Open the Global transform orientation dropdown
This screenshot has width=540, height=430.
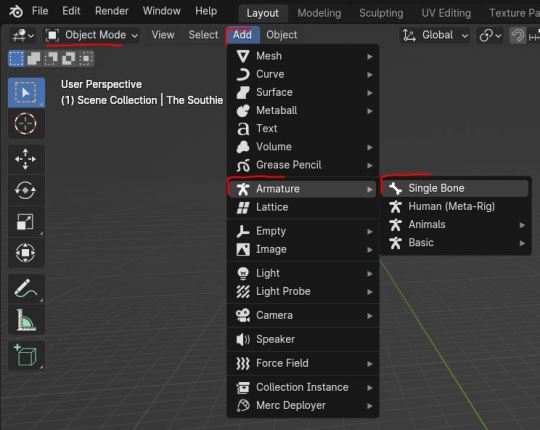click(x=435, y=35)
